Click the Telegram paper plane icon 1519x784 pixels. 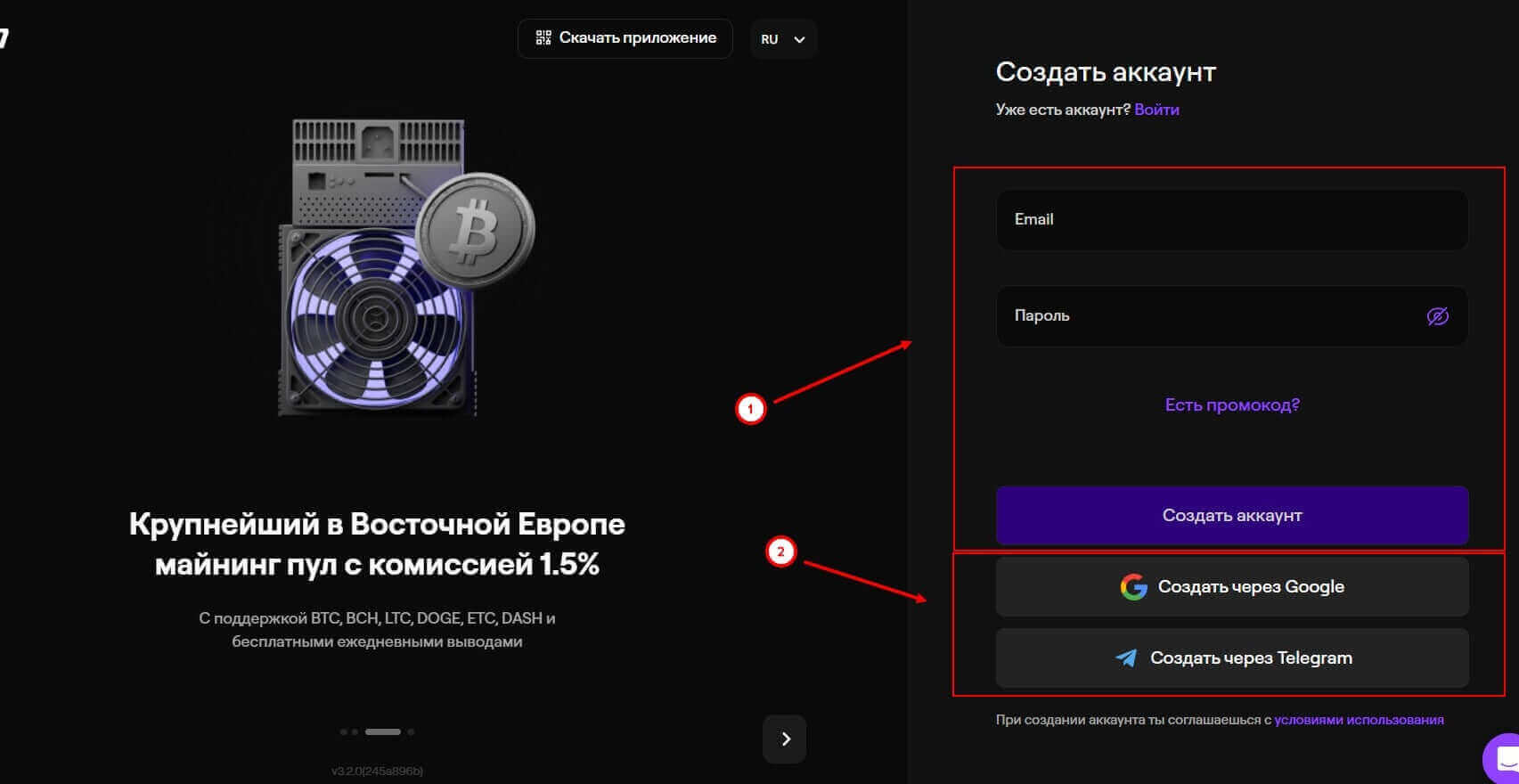click(x=1126, y=658)
